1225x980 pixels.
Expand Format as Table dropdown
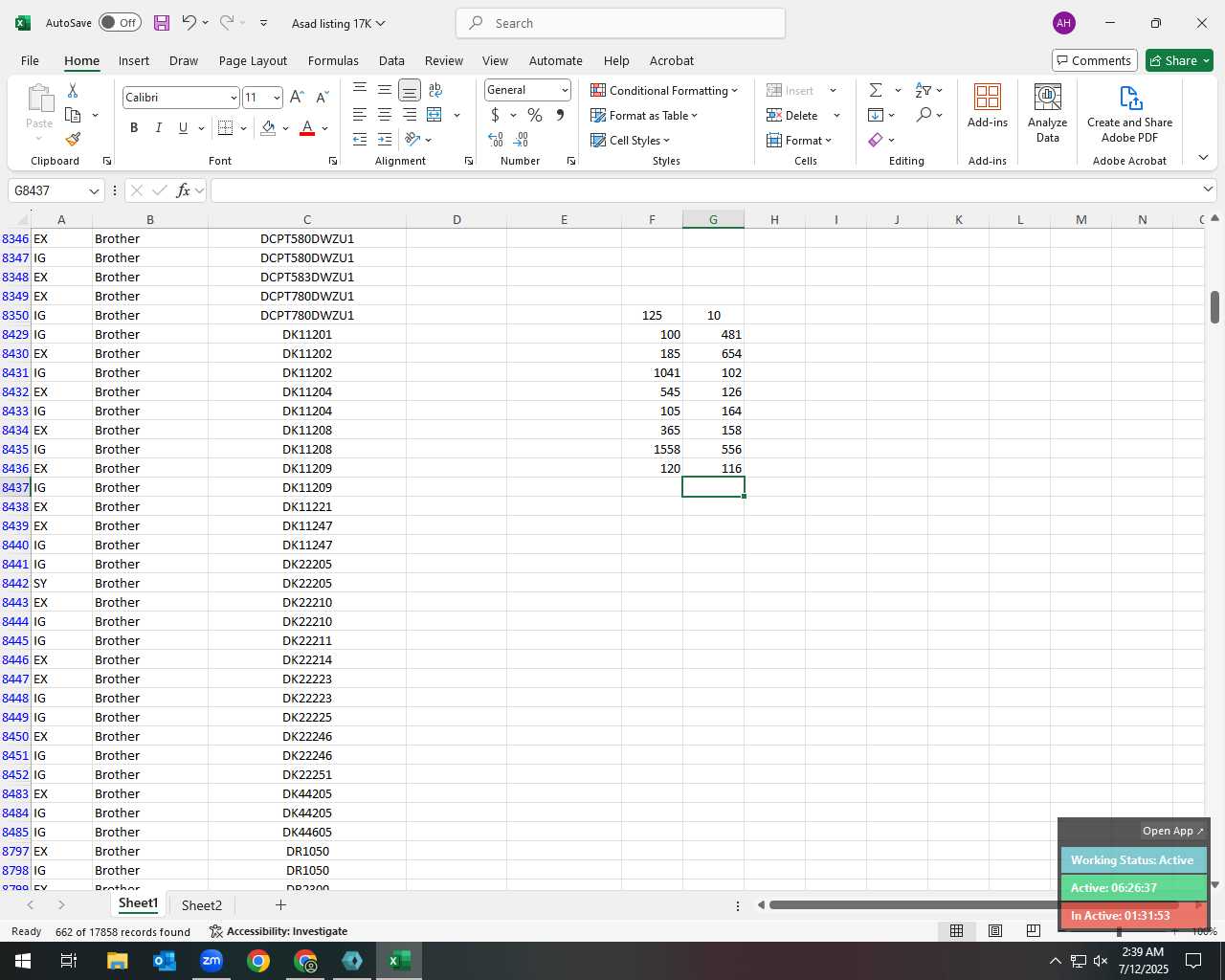click(x=694, y=116)
